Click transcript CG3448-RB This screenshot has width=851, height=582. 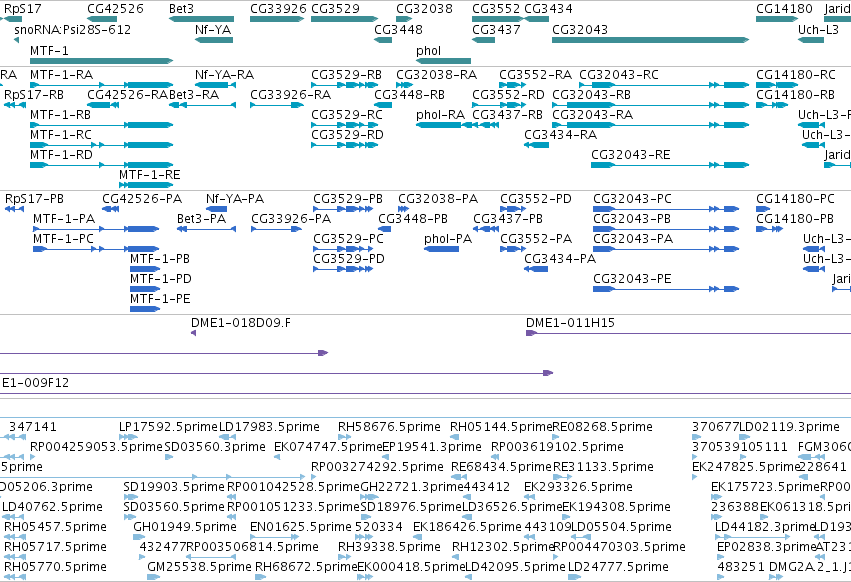[x=410, y=95]
